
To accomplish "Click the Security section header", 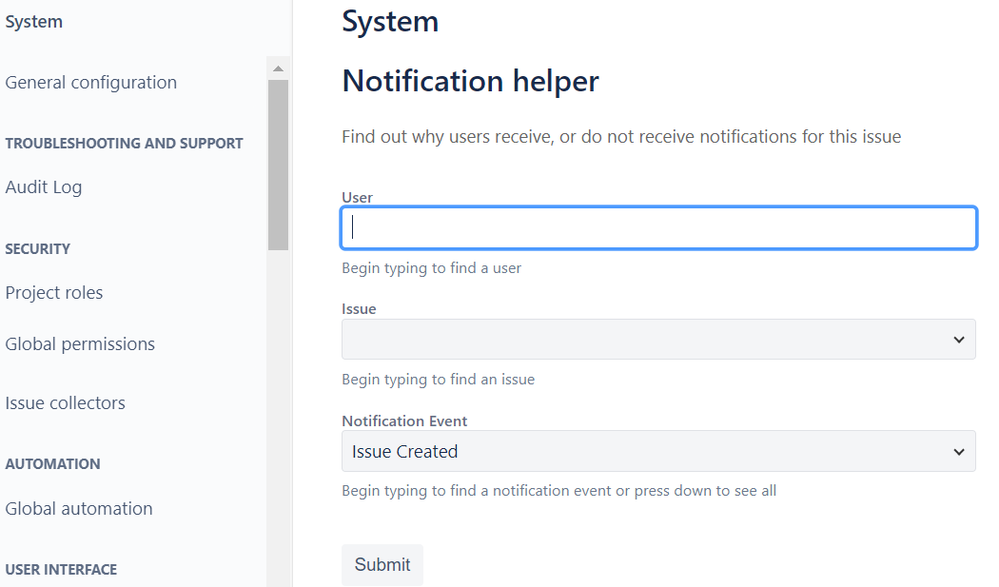I will tap(38, 249).
